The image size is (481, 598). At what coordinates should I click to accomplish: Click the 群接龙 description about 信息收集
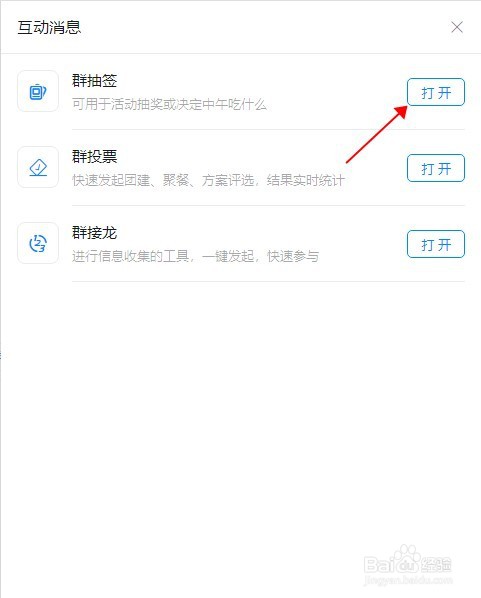tap(195, 256)
